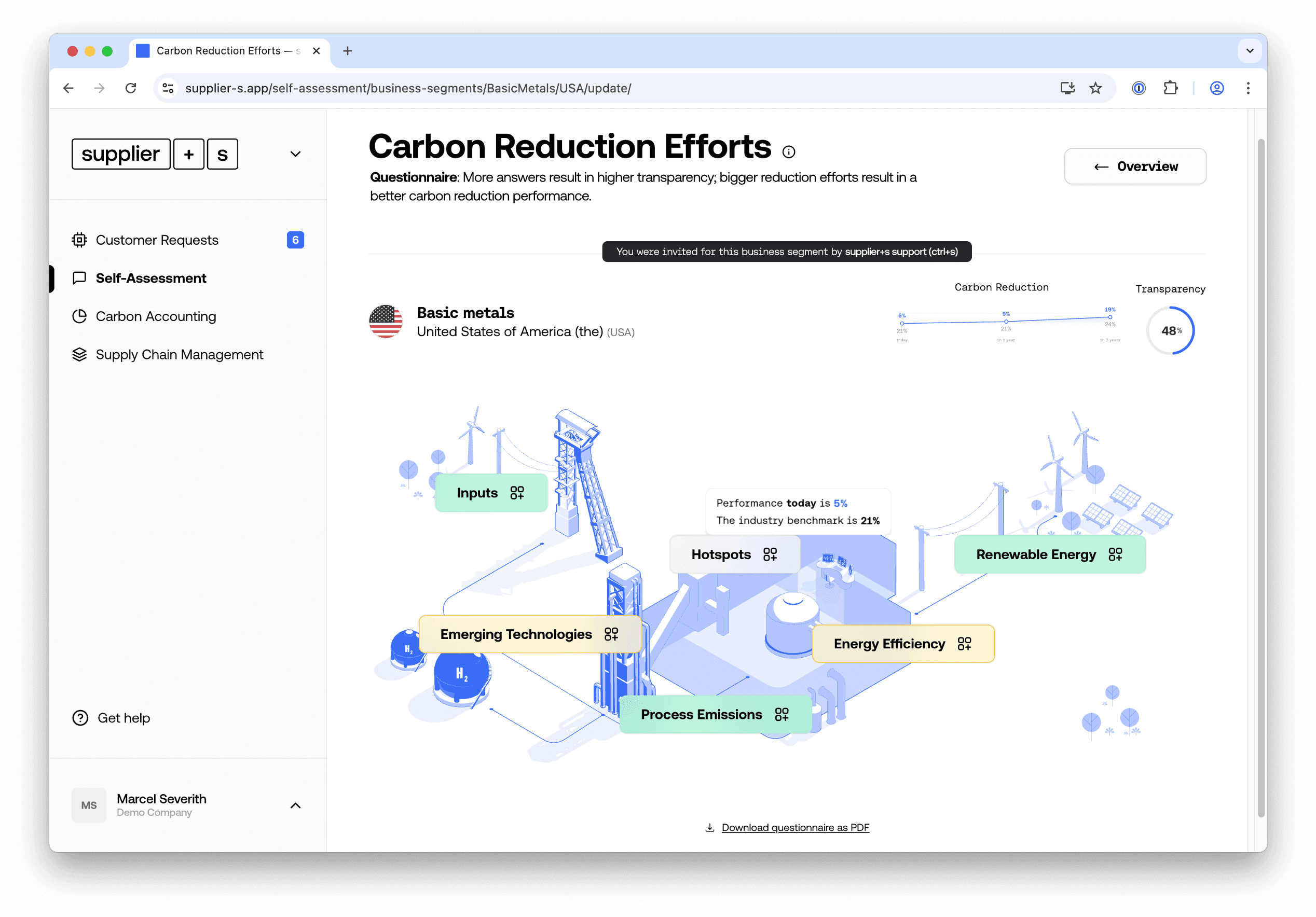Viewport: 1316px width, 917px height.
Task: Click the Get help question mark icon
Action: click(x=80, y=718)
